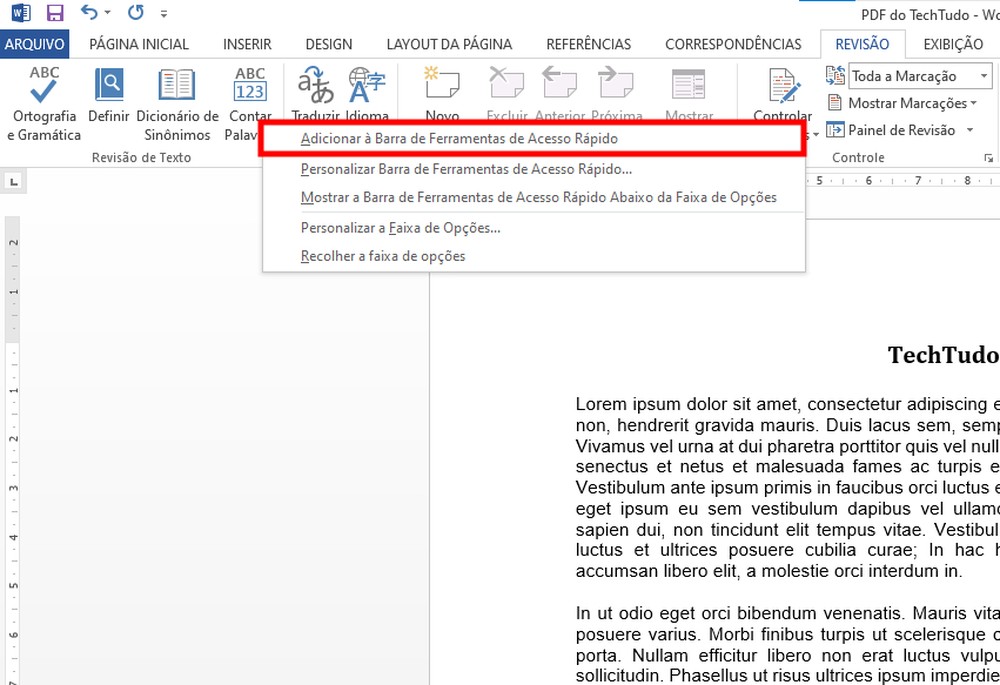Undo last action in quick access toolbar
The image size is (1000, 685).
coord(89,12)
